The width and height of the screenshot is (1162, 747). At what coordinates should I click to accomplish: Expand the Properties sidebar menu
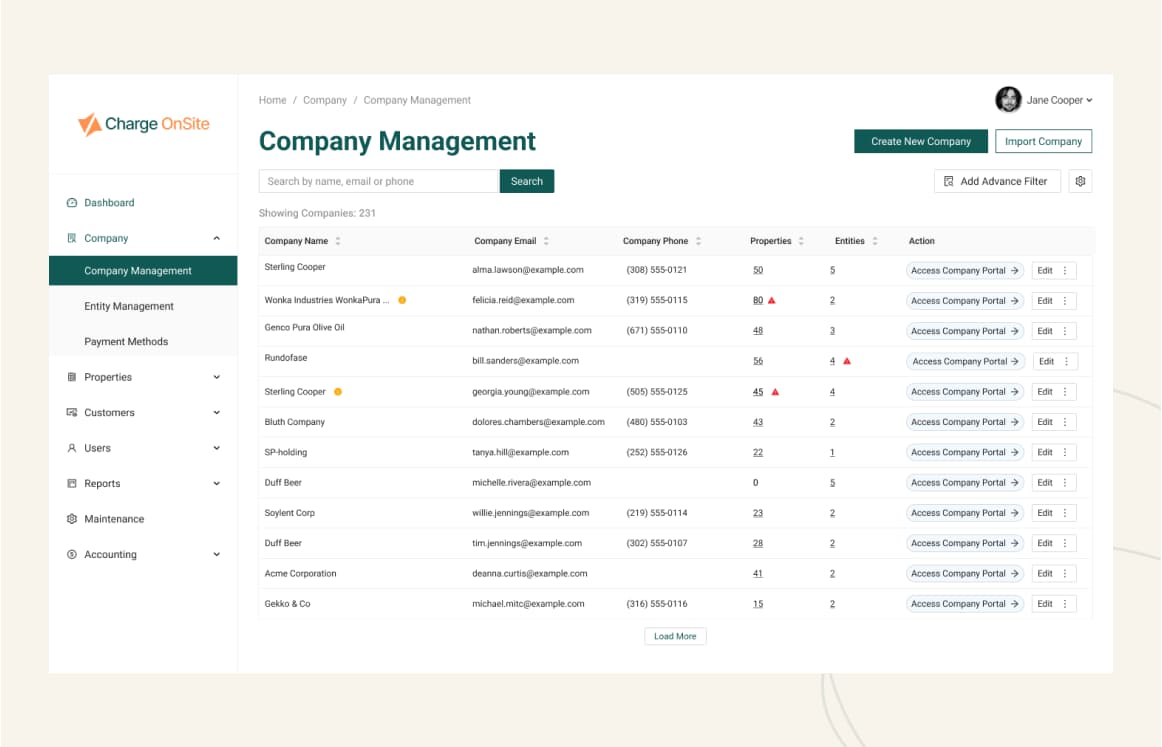pos(217,377)
